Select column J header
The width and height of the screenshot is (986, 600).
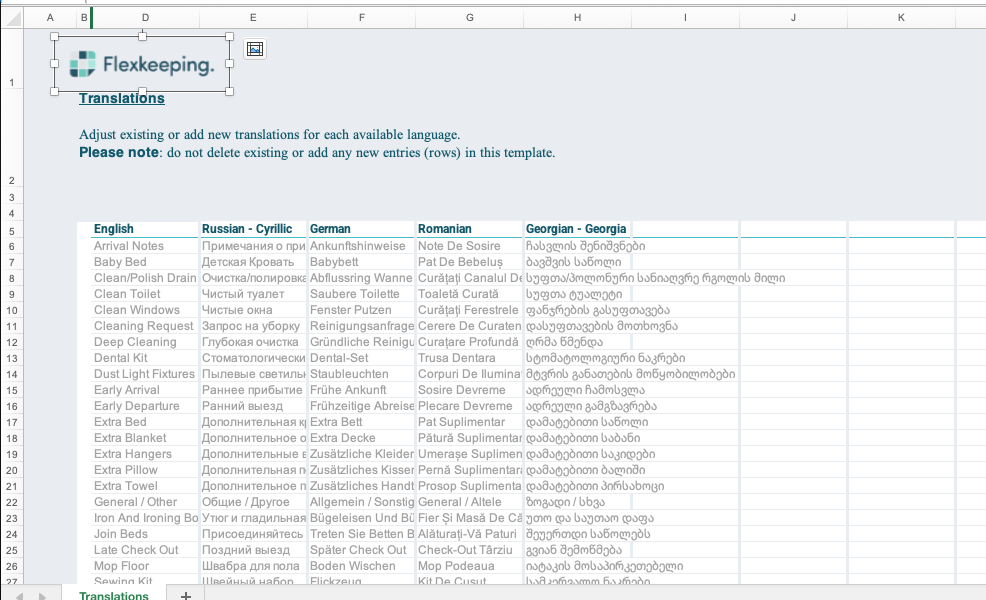click(794, 18)
